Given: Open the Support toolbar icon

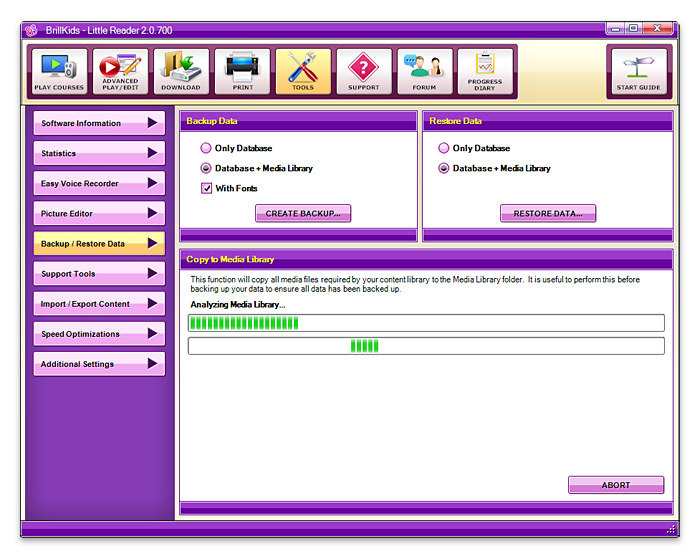Looking at the screenshot, I should 364,71.
